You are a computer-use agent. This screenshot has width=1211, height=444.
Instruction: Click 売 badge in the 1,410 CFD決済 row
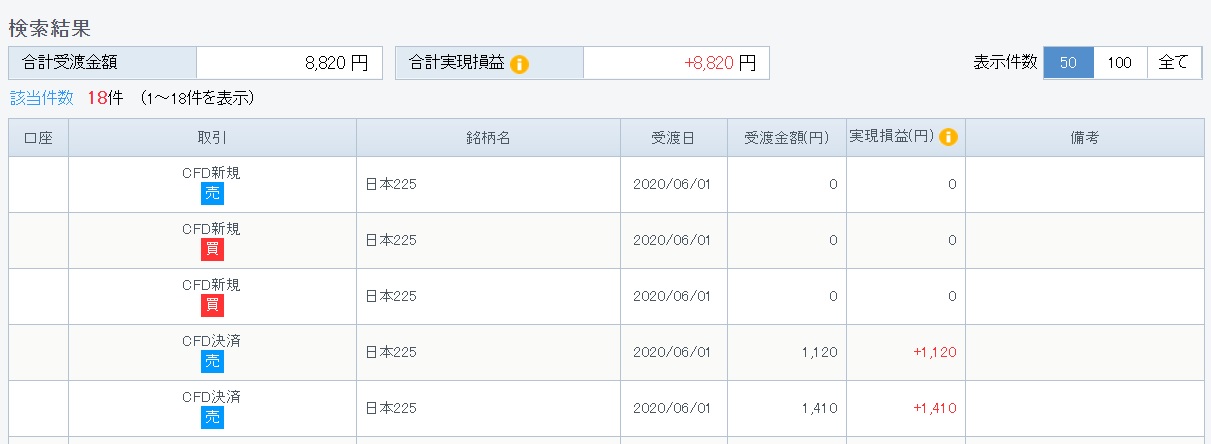click(x=211, y=417)
